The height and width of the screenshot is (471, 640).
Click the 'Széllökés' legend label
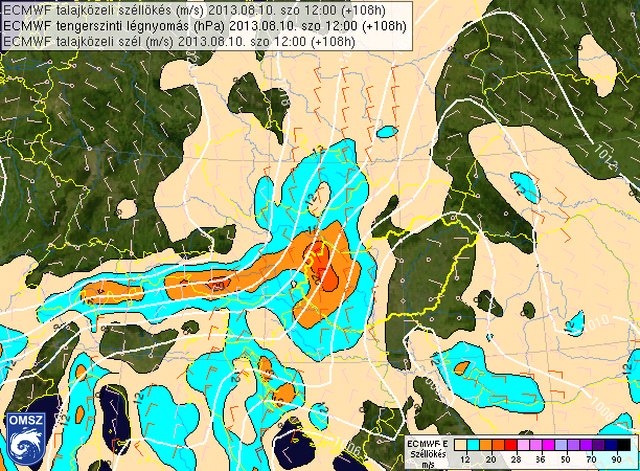point(428,454)
